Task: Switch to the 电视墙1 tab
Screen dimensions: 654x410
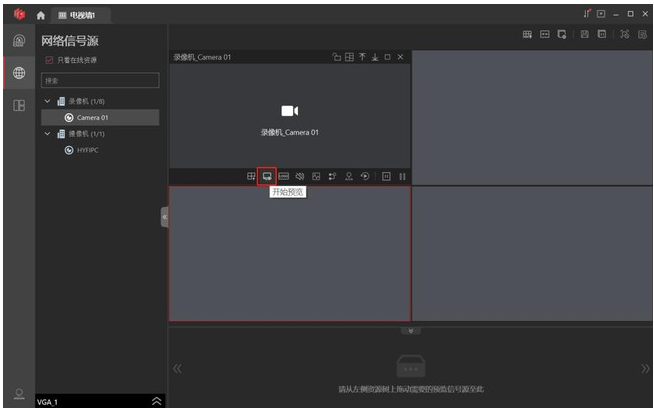Action: pyautogui.click(x=85, y=15)
